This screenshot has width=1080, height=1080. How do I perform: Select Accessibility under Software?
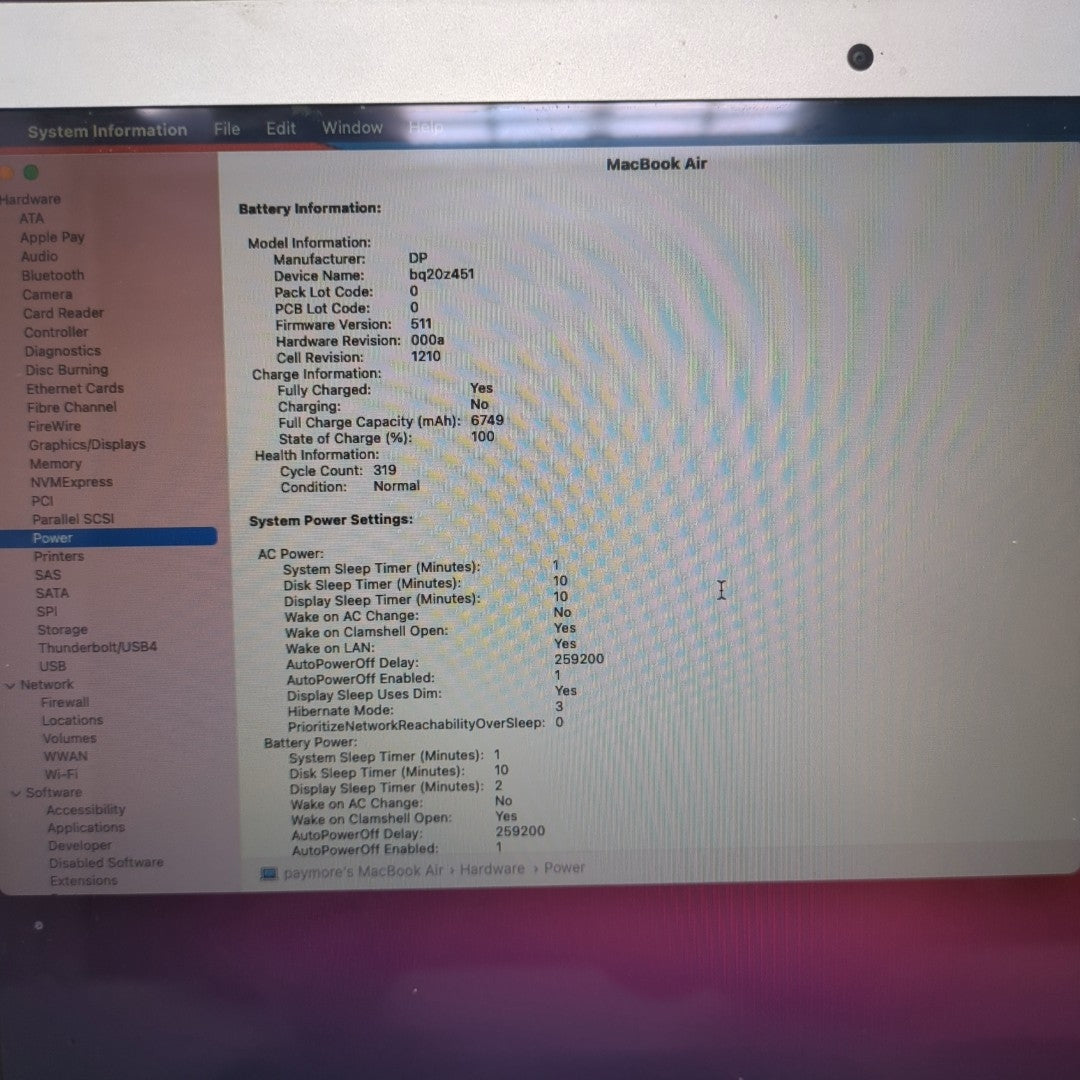click(85, 810)
